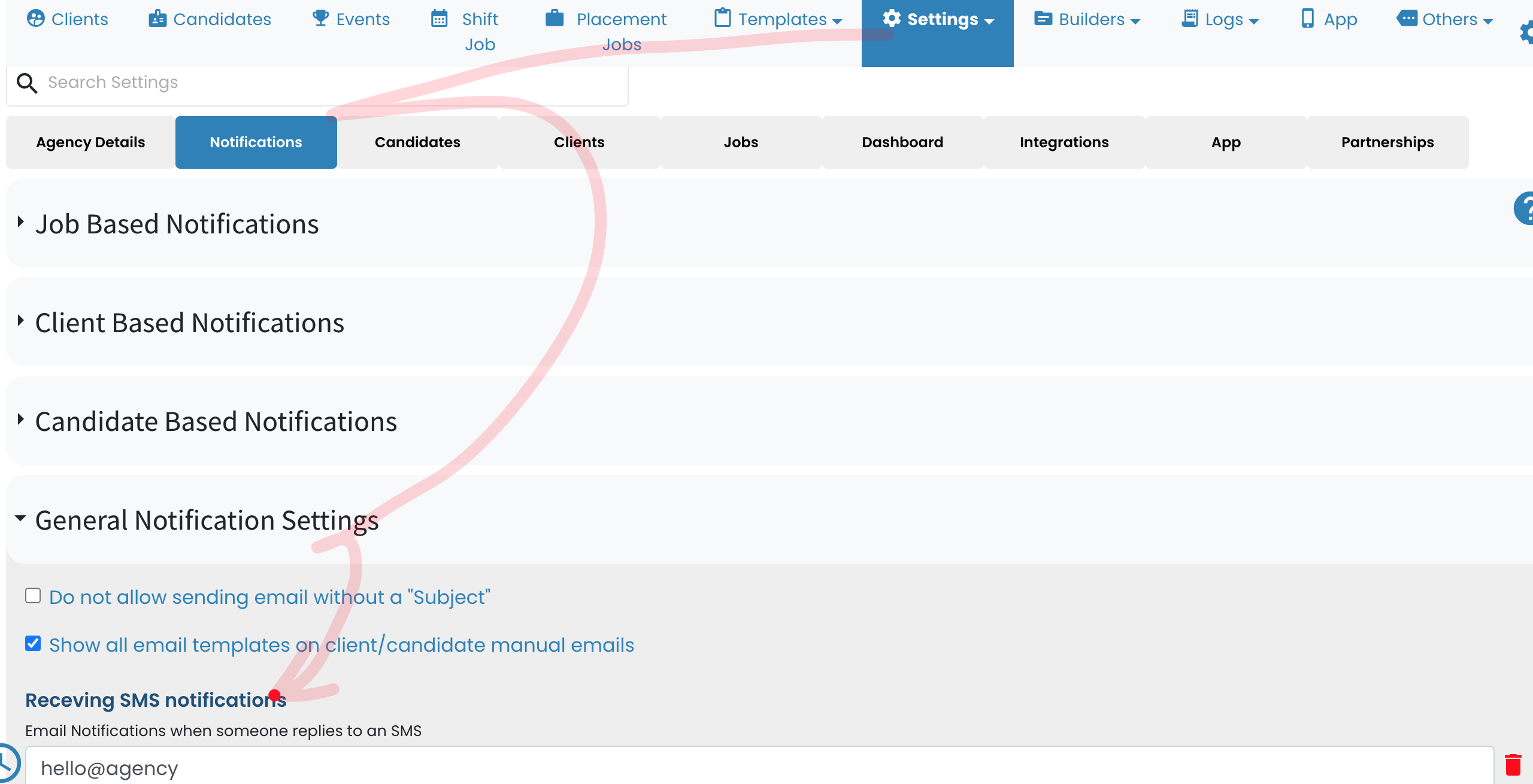Expand Job Based Notifications section
The height and width of the screenshot is (784, 1533).
(177, 224)
